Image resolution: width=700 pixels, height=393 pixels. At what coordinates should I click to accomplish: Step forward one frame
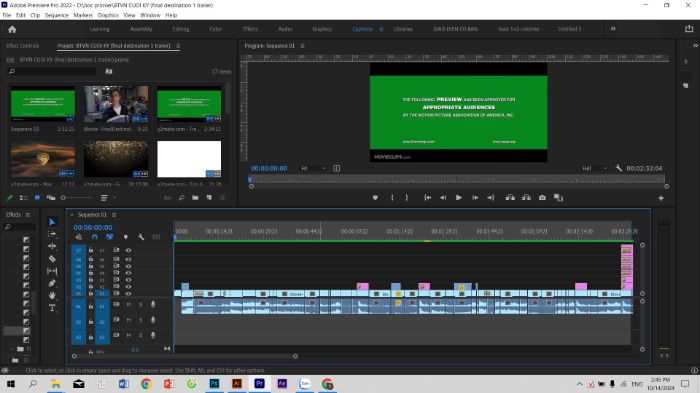pos(475,198)
